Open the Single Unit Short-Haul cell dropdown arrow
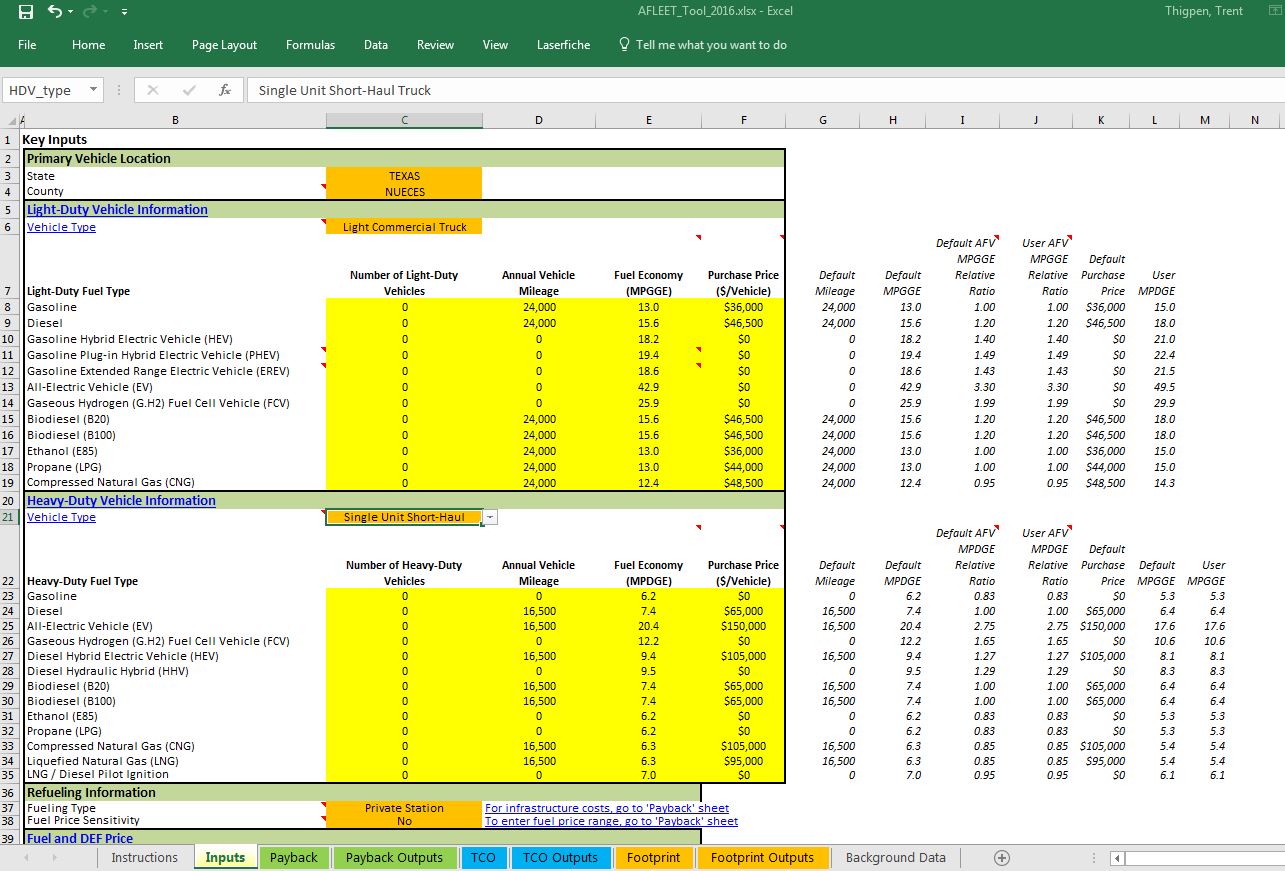This screenshot has height=871, width=1285. tap(490, 517)
